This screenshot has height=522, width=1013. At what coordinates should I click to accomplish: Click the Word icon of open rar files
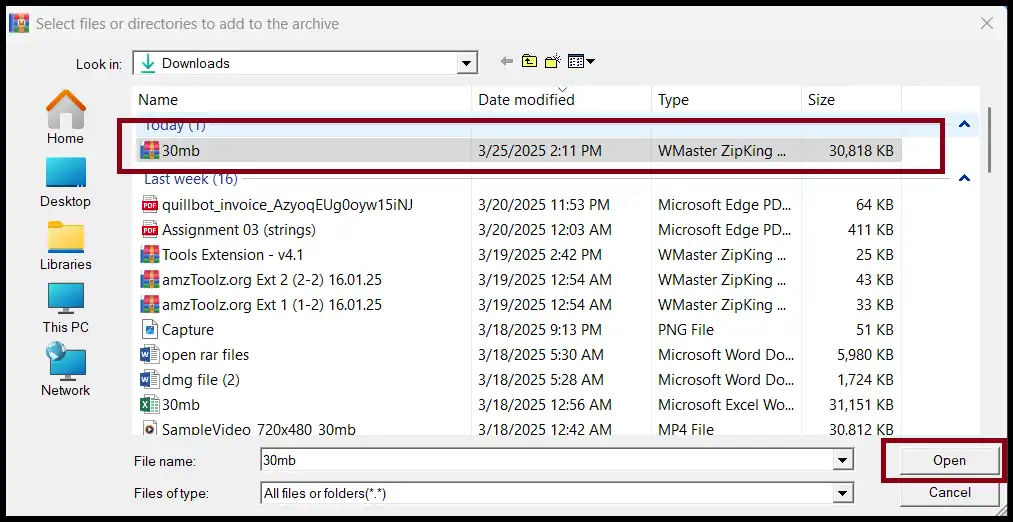tap(149, 355)
